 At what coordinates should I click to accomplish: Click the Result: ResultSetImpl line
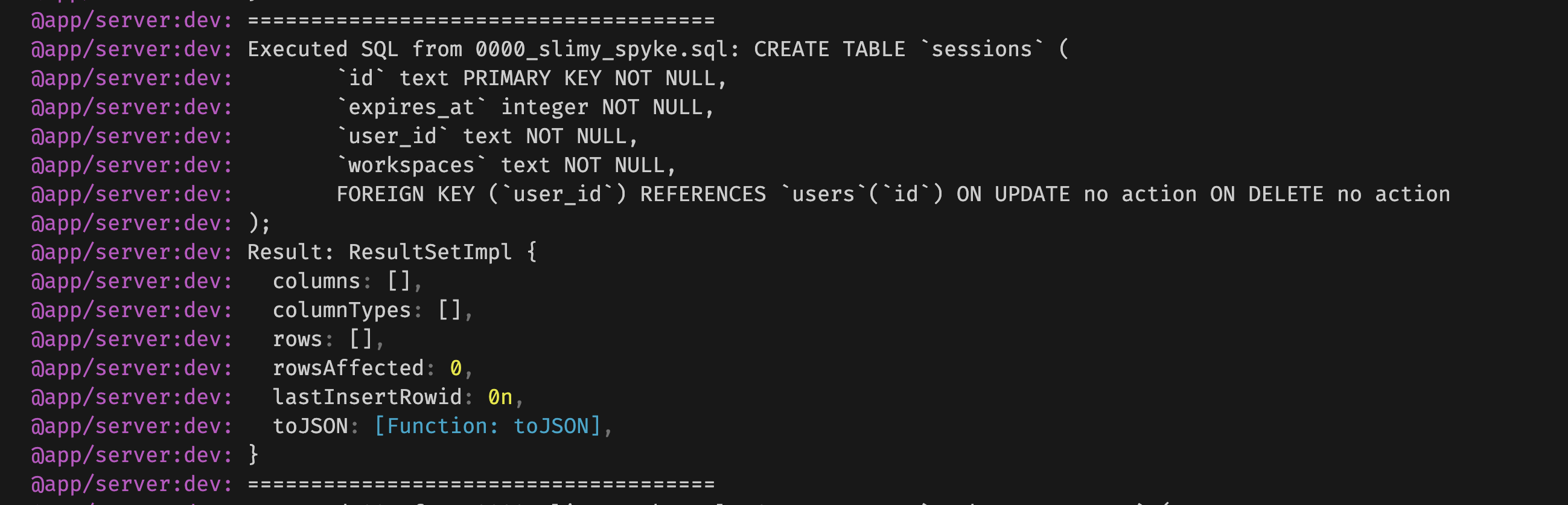392,252
